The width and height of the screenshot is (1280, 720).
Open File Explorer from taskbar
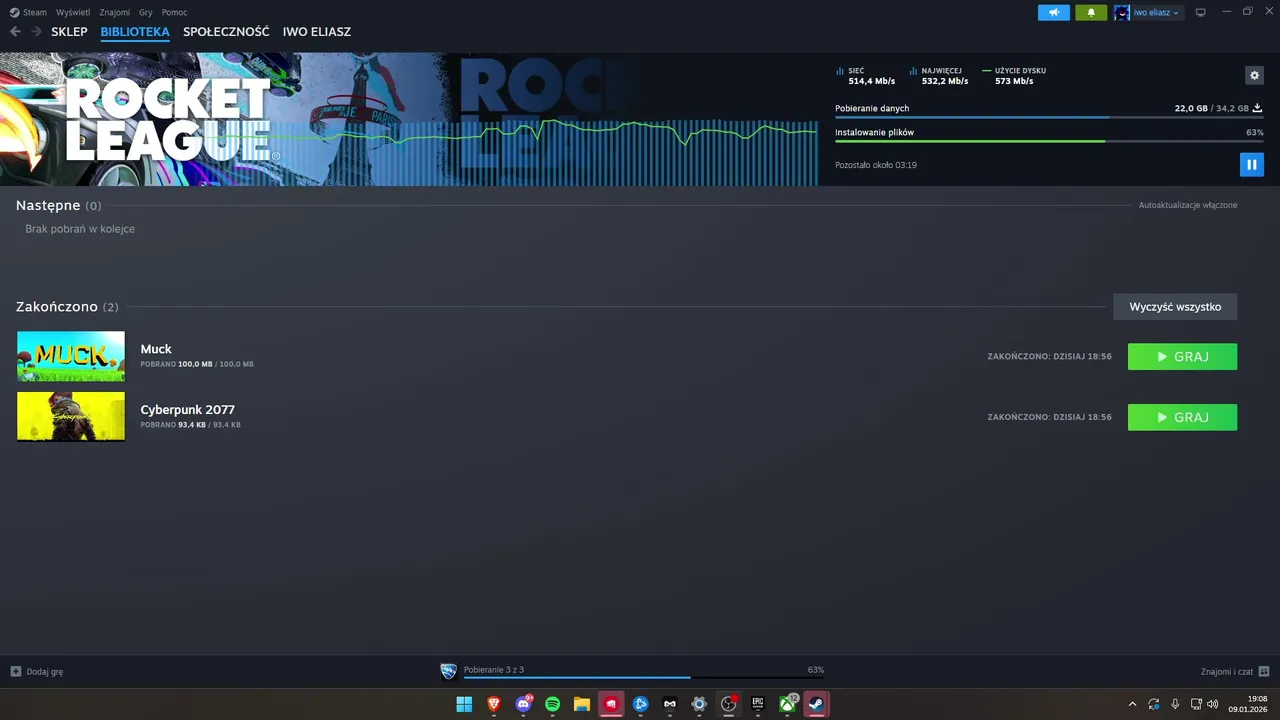(x=582, y=704)
